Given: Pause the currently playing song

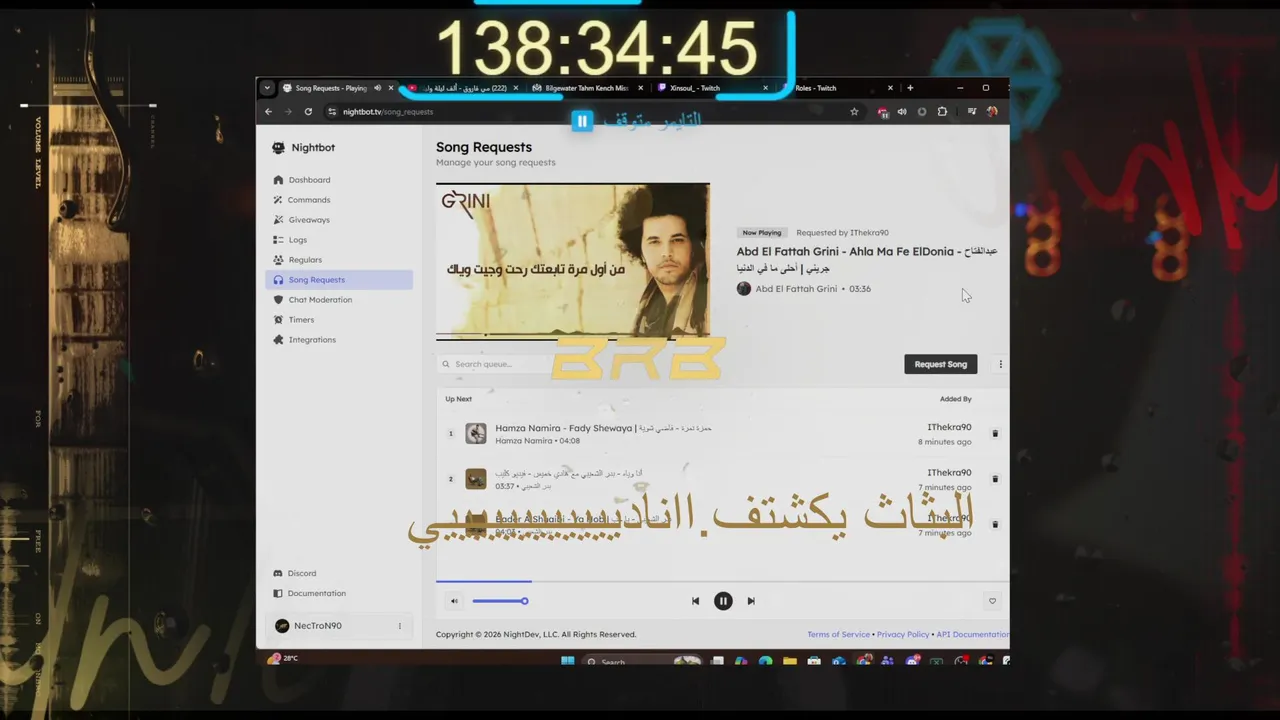Looking at the screenshot, I should tap(723, 601).
